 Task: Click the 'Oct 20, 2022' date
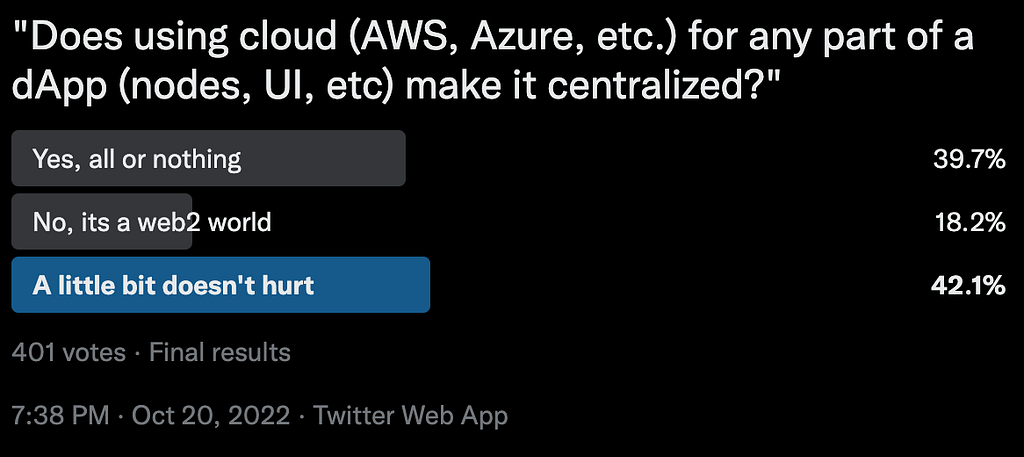click(x=211, y=415)
